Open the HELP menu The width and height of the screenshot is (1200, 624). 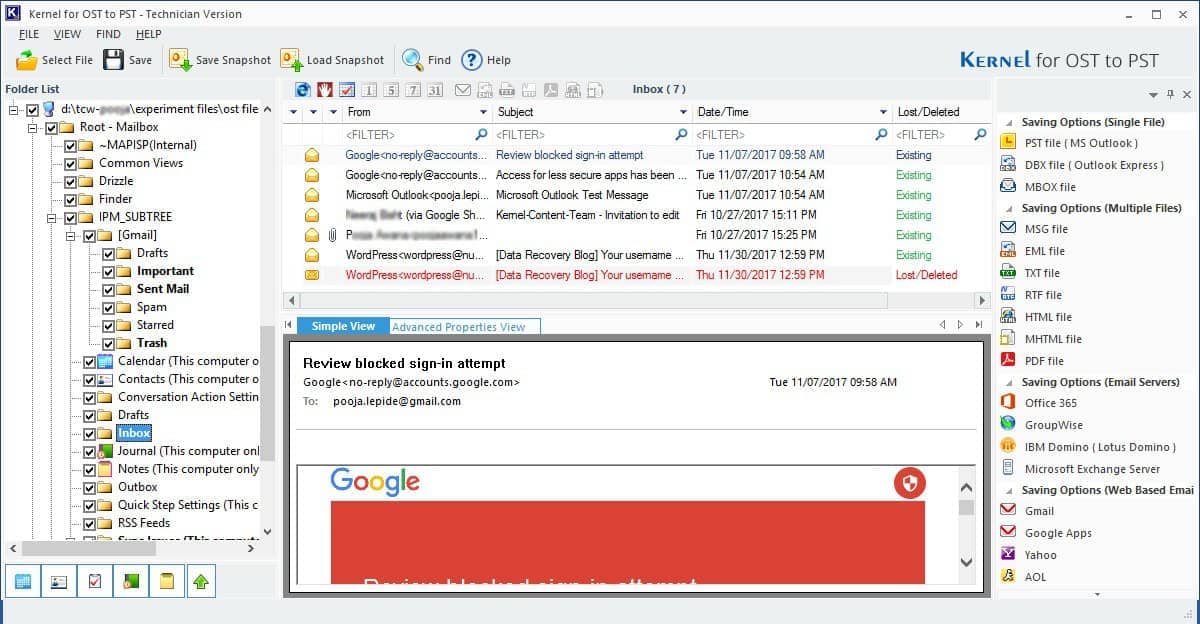point(149,34)
